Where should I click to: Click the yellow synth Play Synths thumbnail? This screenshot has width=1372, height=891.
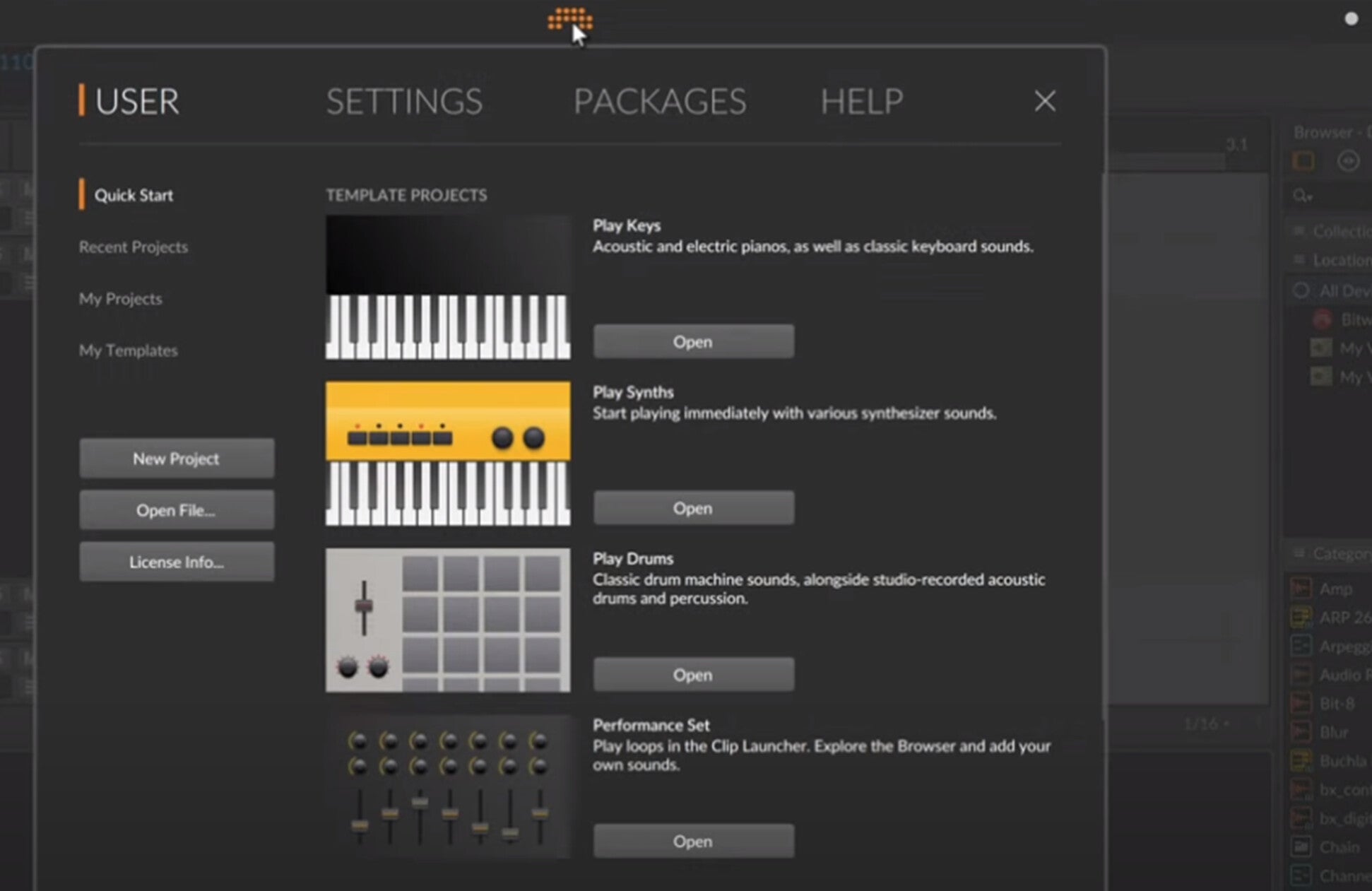click(448, 454)
